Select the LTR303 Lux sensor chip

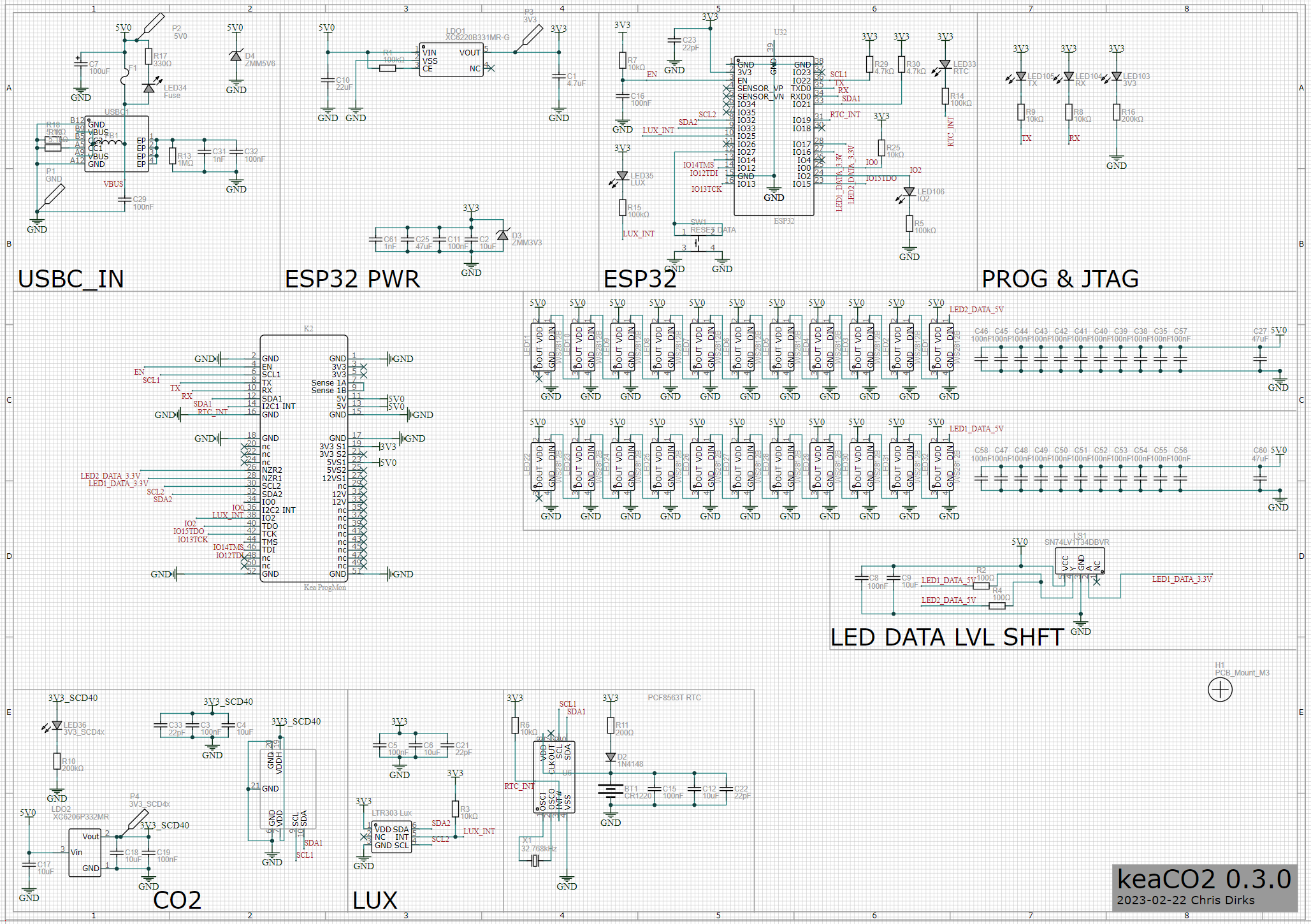coord(391,838)
